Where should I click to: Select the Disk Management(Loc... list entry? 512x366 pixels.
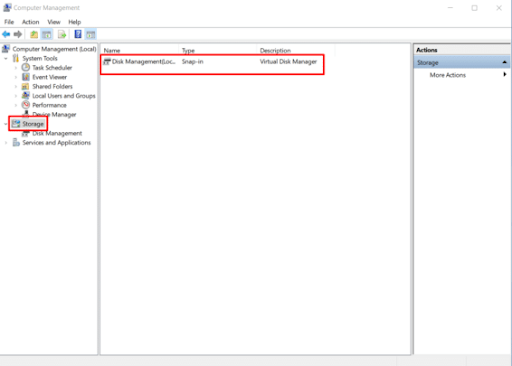tap(144, 62)
